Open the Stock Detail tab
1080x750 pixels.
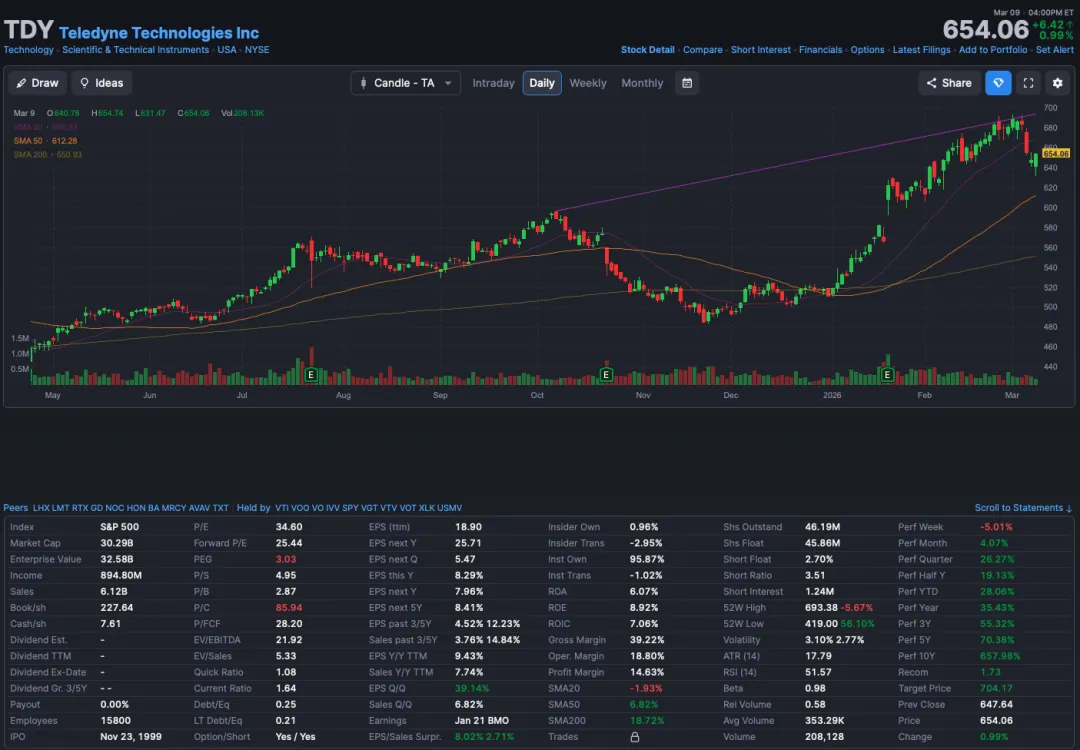(647, 50)
